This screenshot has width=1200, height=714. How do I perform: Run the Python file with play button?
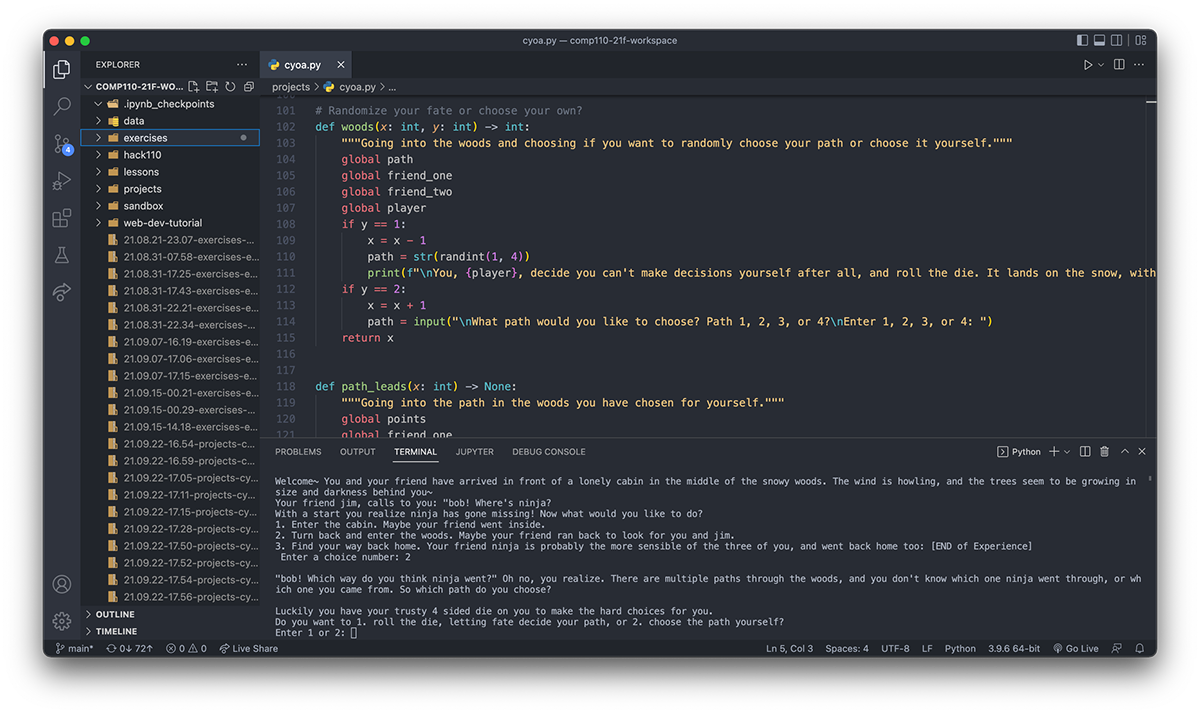click(1088, 65)
